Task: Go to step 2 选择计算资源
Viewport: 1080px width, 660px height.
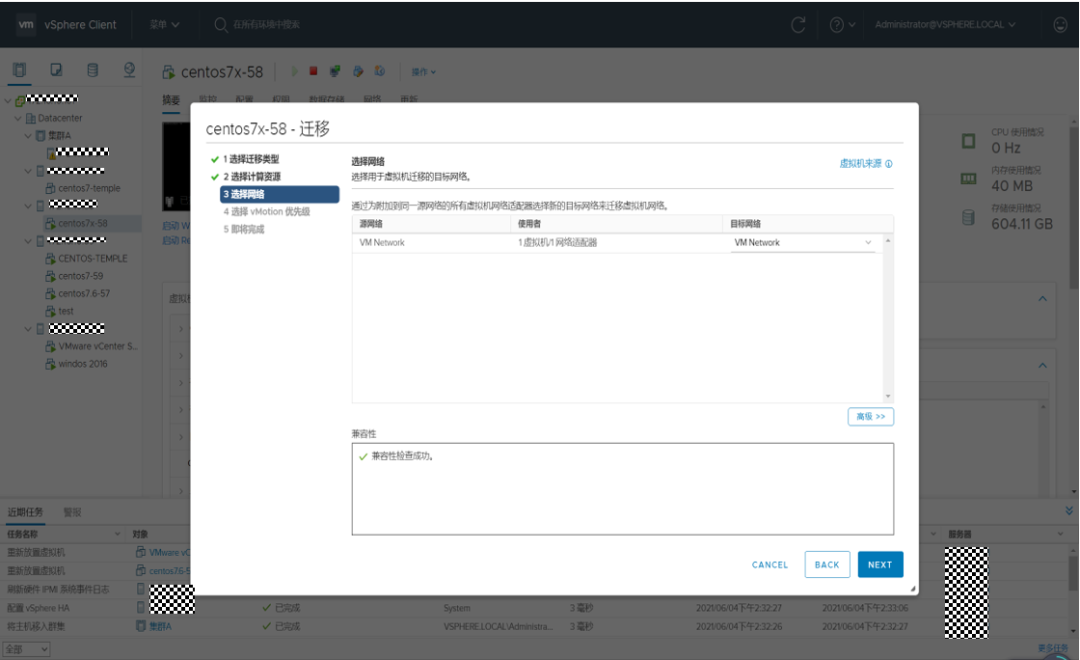Action: (251, 176)
